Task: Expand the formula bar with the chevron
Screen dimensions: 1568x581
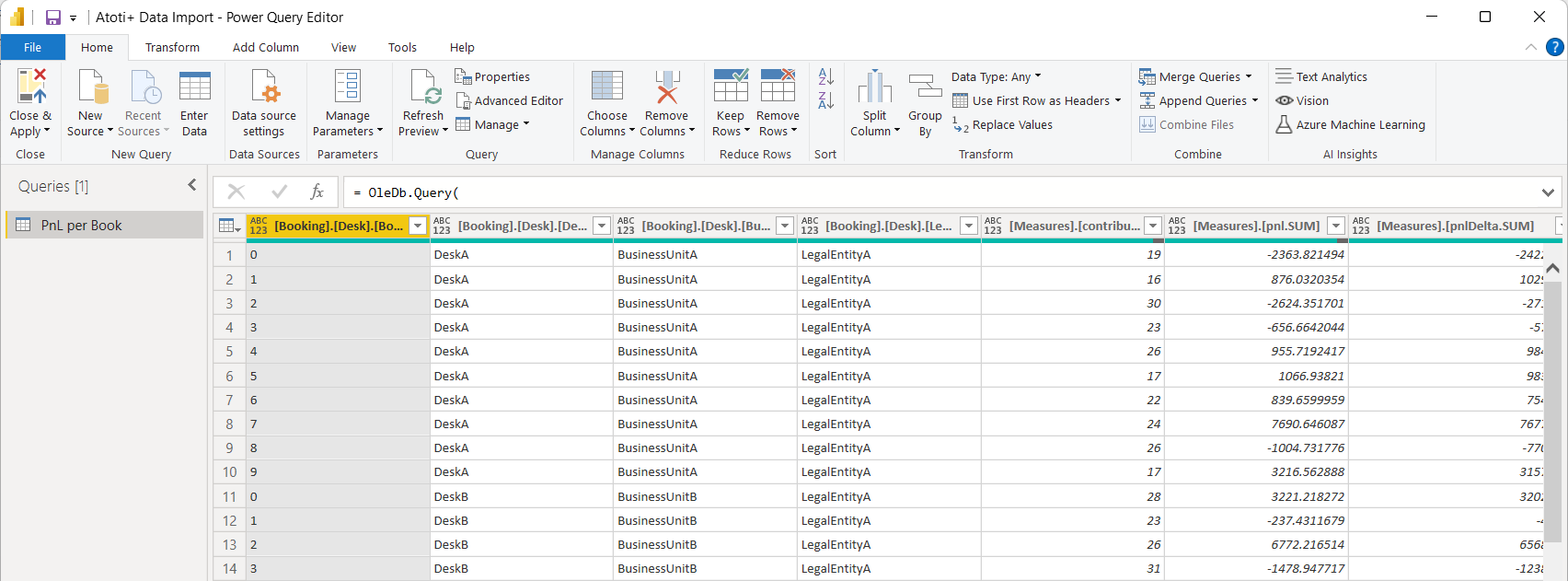Action: 1548,192
